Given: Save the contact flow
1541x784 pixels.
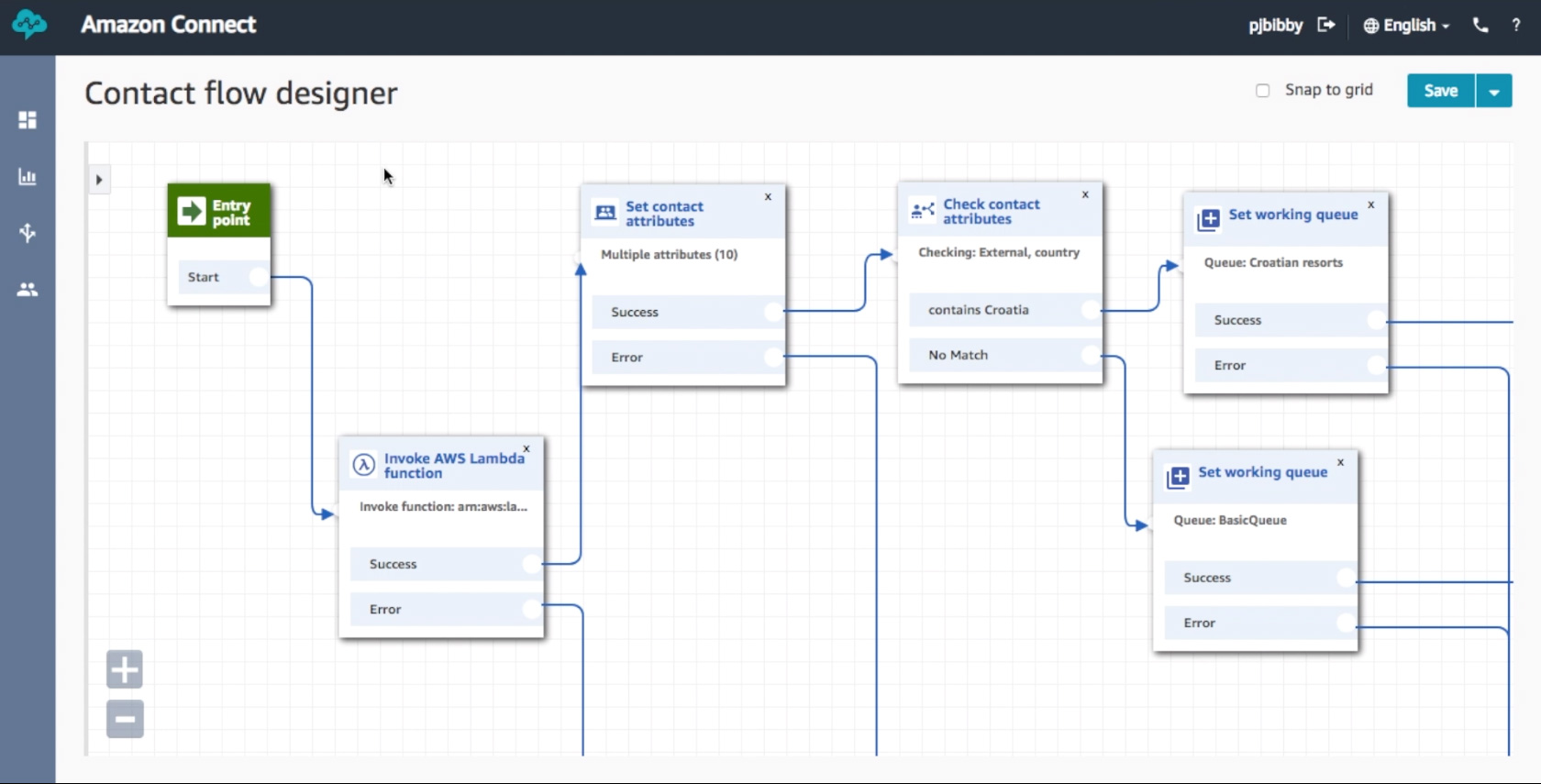Looking at the screenshot, I should (1441, 91).
